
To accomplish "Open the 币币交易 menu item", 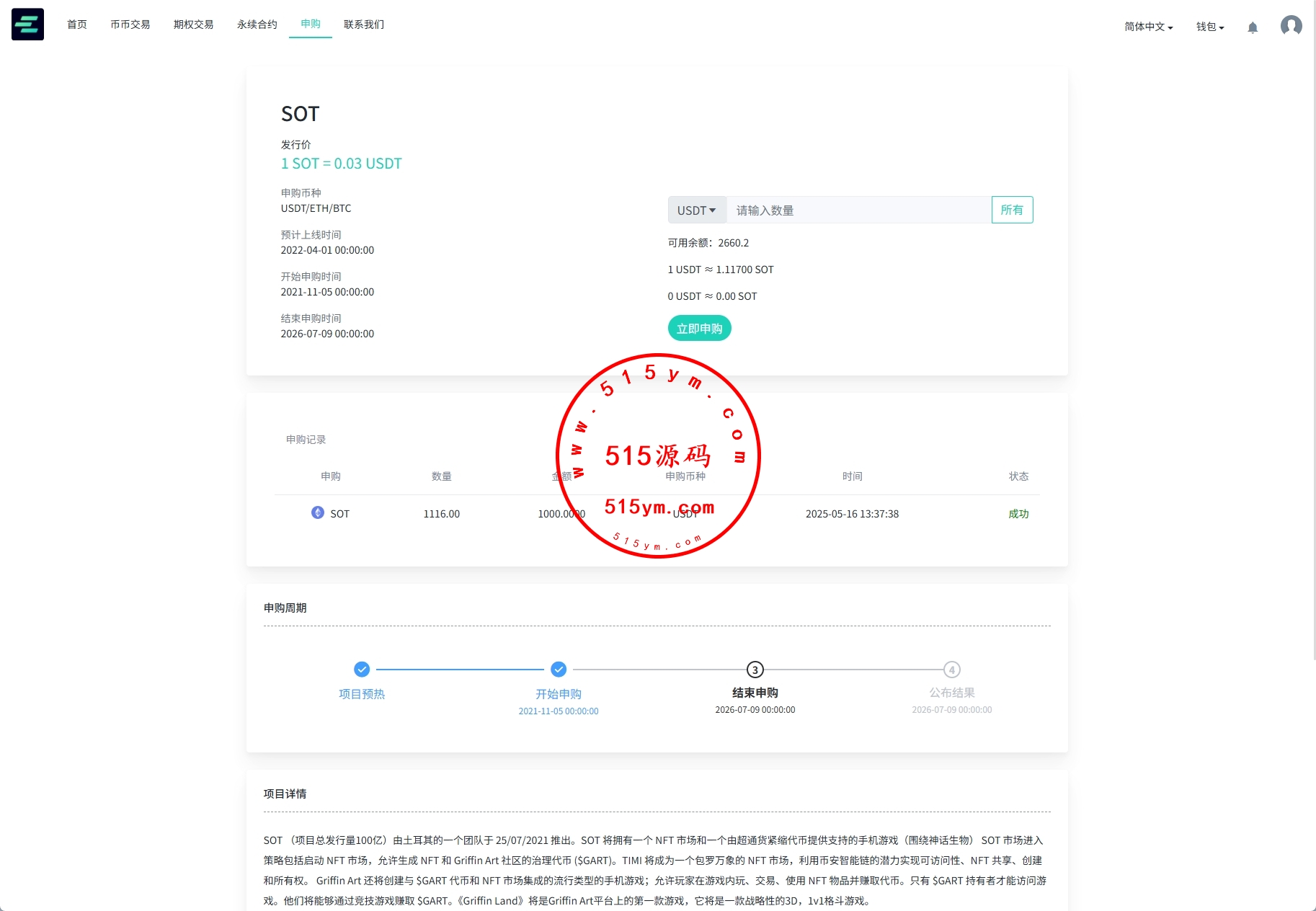I will [x=130, y=25].
